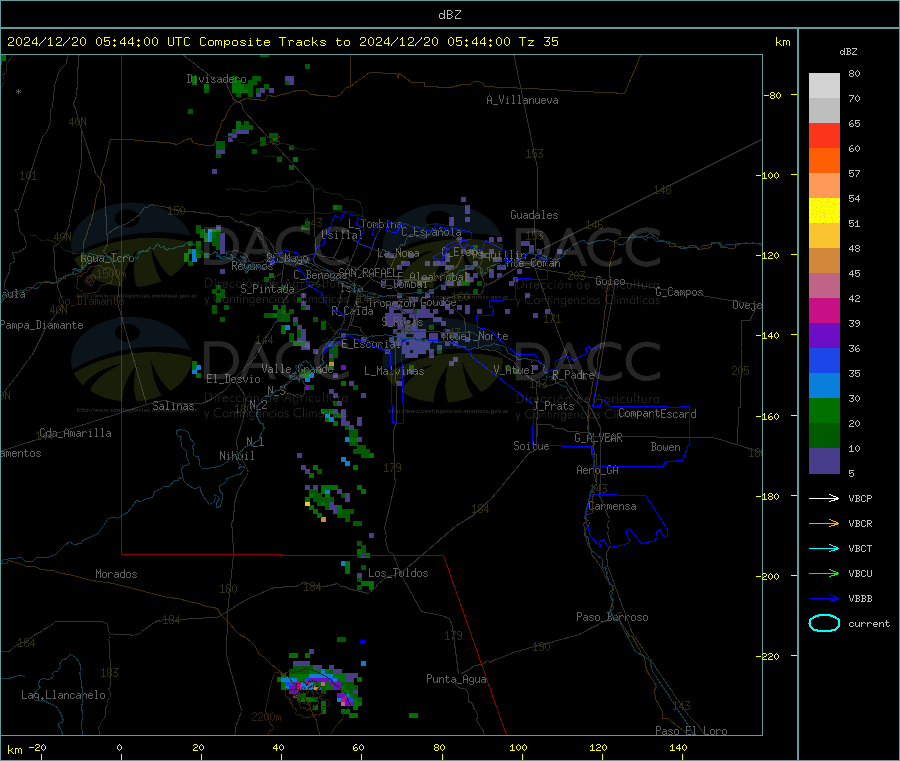Click the Bowen map label
Screen dimensions: 900x761
[665, 447]
